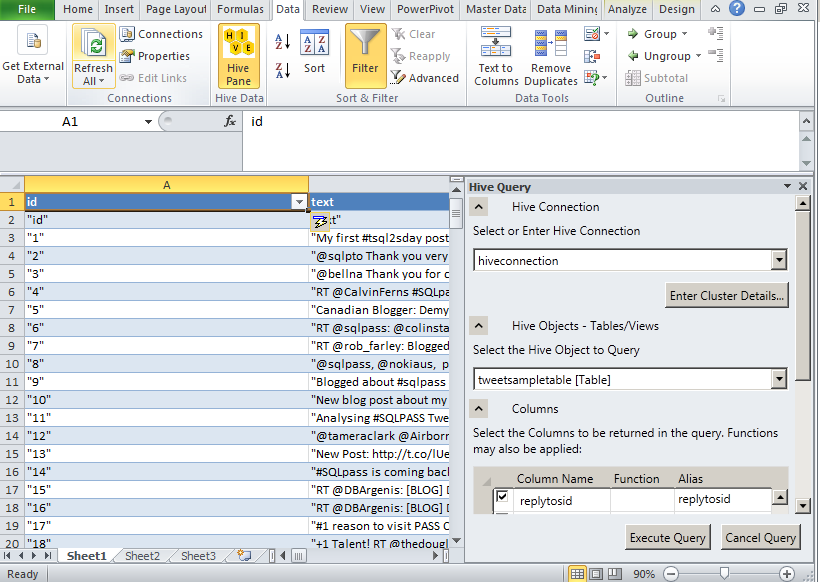Toggle the Hive Pane
Image resolution: width=820 pixels, height=582 pixels.
(x=238, y=56)
